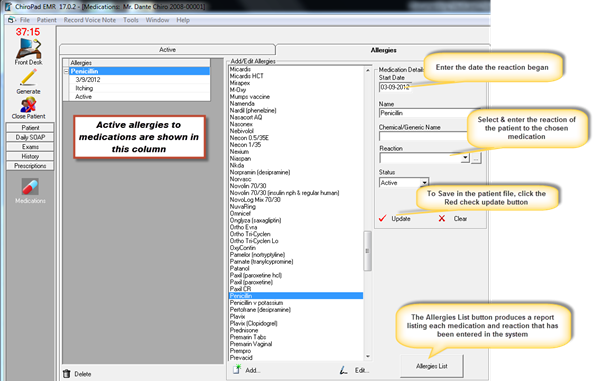Switch to the Active tab
This screenshot has width=602, height=381.
pyautogui.click(x=167, y=50)
